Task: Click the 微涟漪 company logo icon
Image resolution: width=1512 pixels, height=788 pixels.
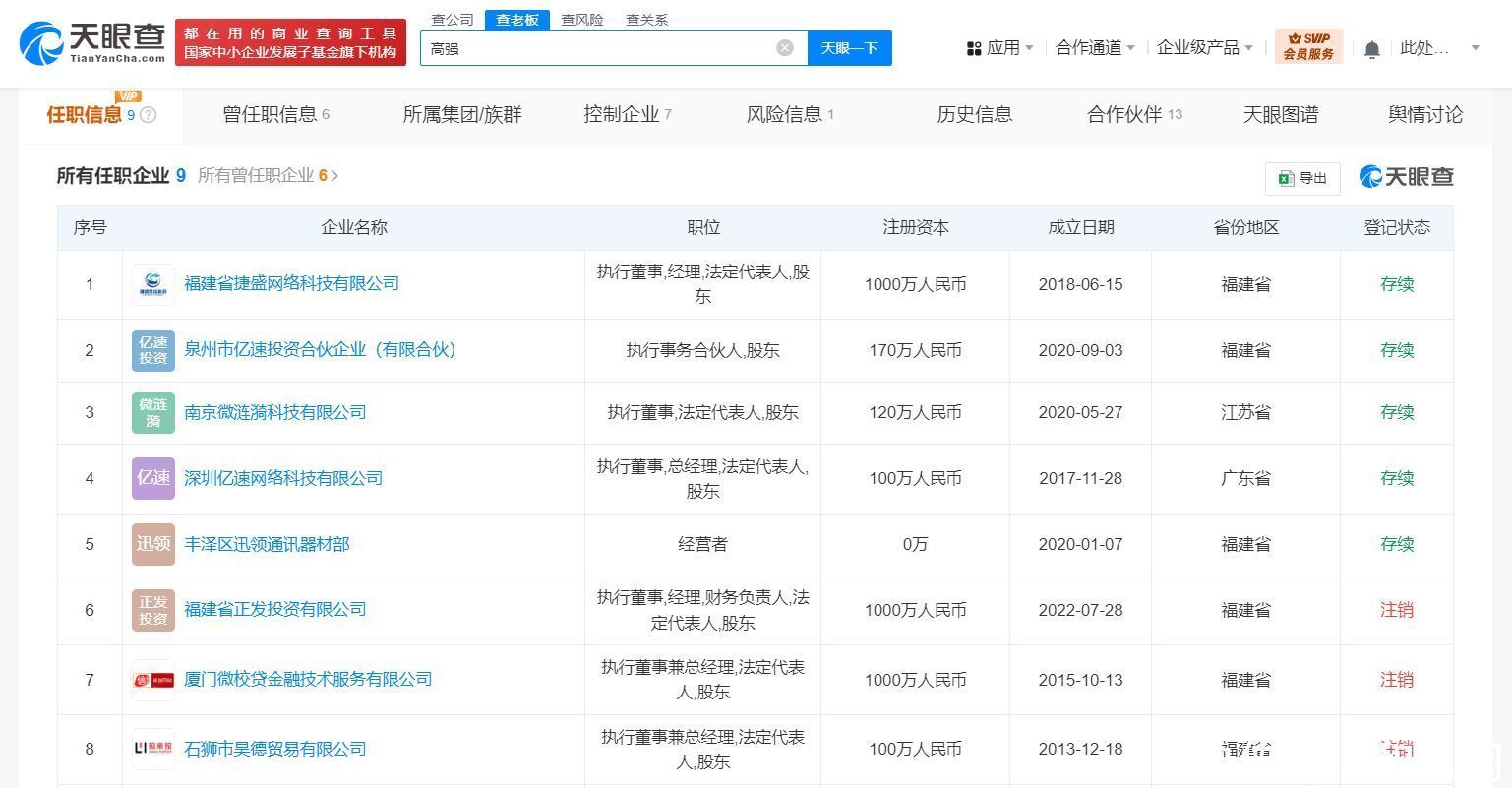Action: pyautogui.click(x=153, y=412)
